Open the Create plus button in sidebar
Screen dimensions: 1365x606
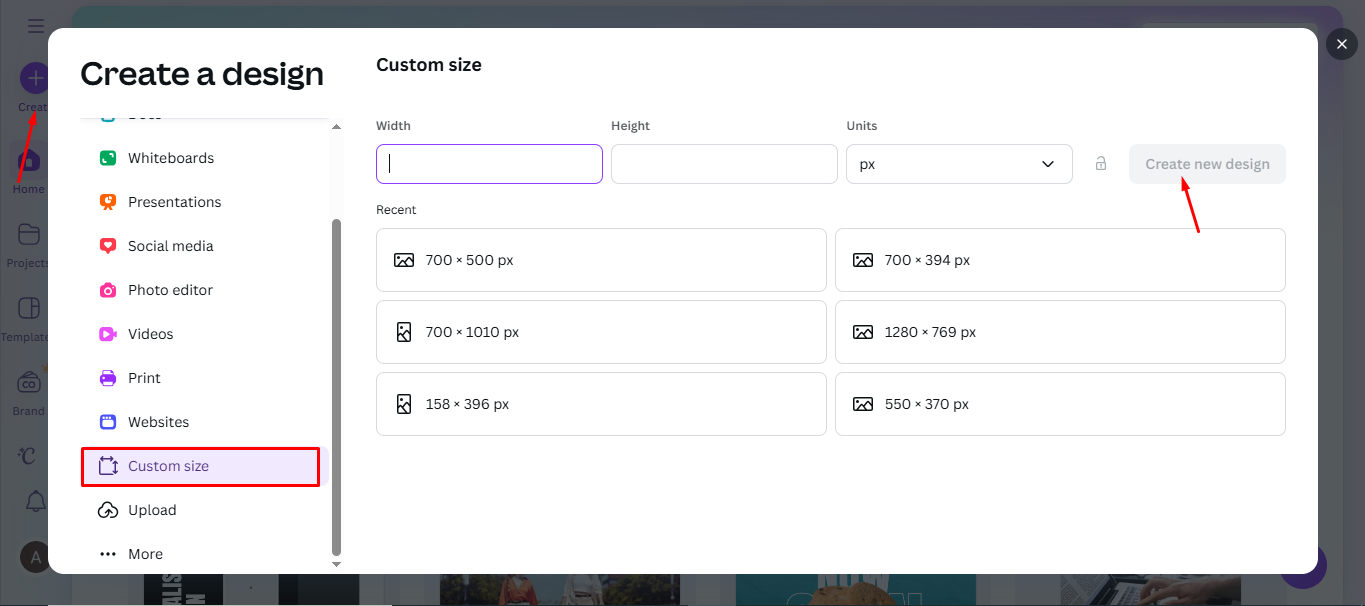pyautogui.click(x=34, y=77)
